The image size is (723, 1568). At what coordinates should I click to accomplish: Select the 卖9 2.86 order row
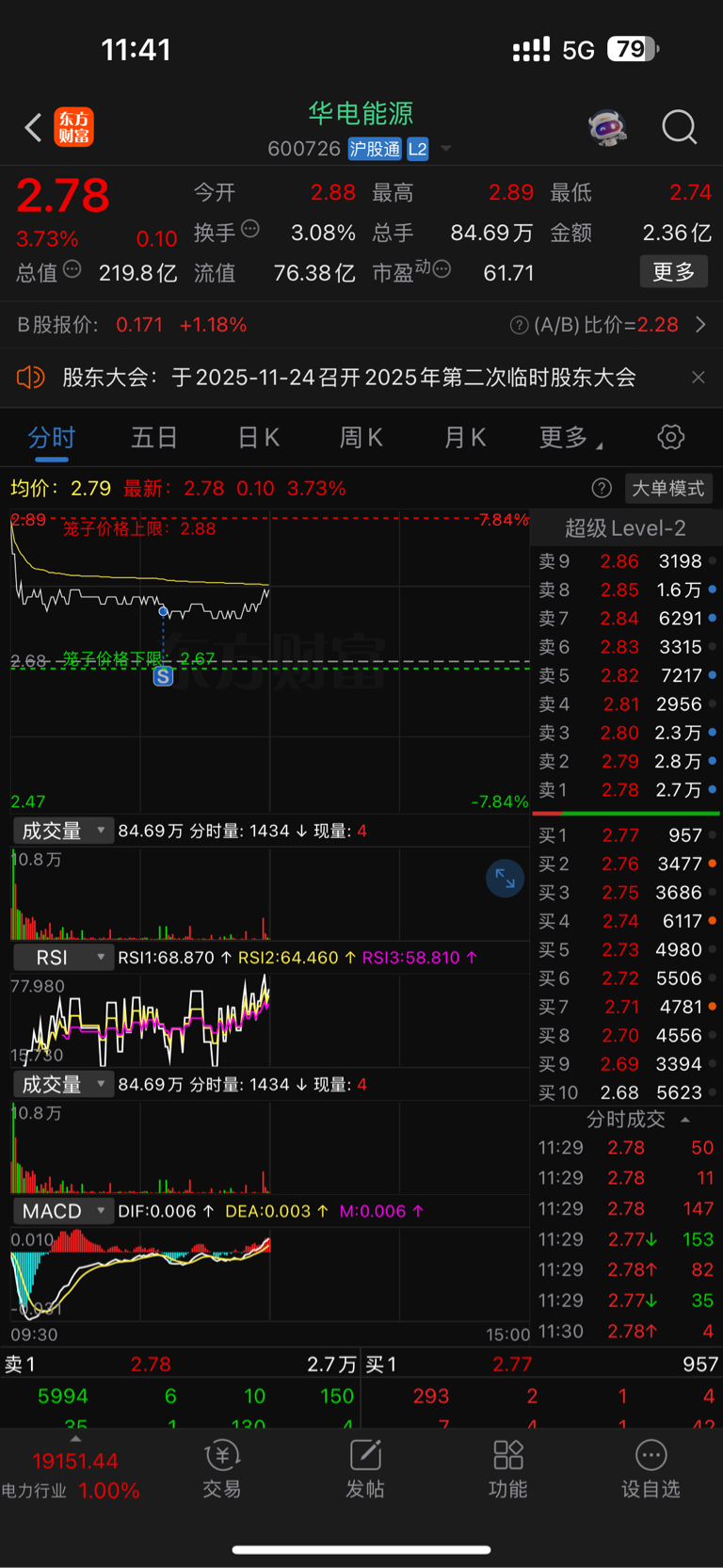pos(626,561)
